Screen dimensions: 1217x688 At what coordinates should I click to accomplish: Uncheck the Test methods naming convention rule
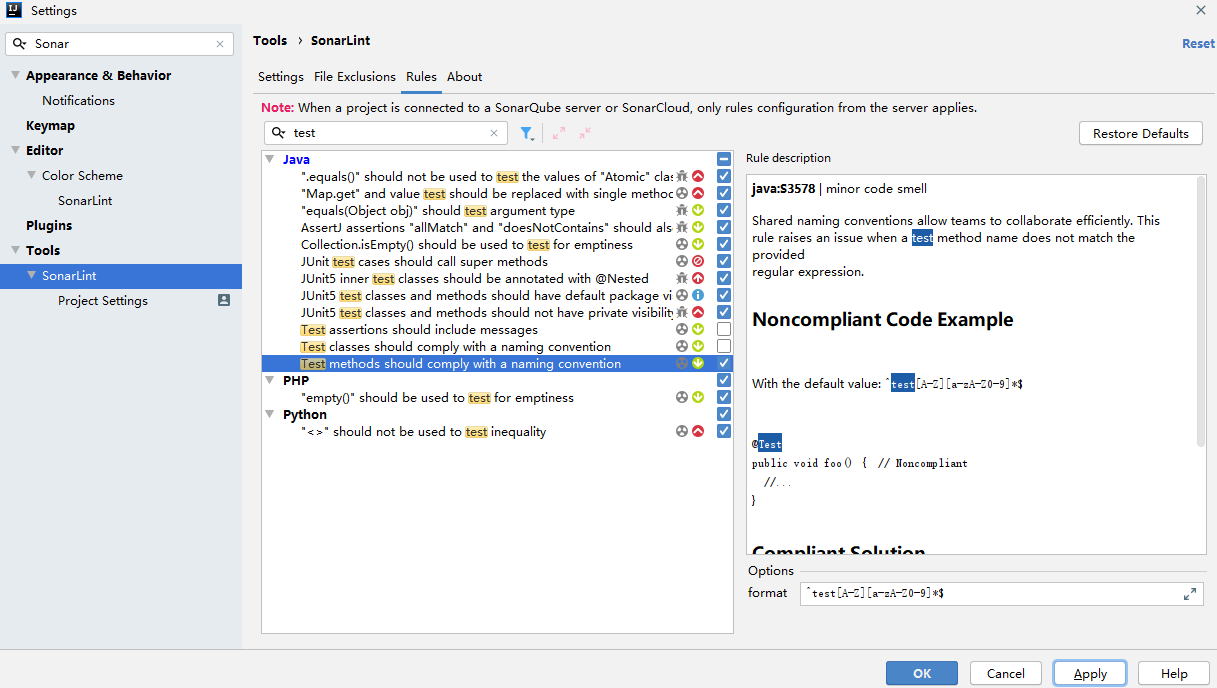[x=724, y=363]
